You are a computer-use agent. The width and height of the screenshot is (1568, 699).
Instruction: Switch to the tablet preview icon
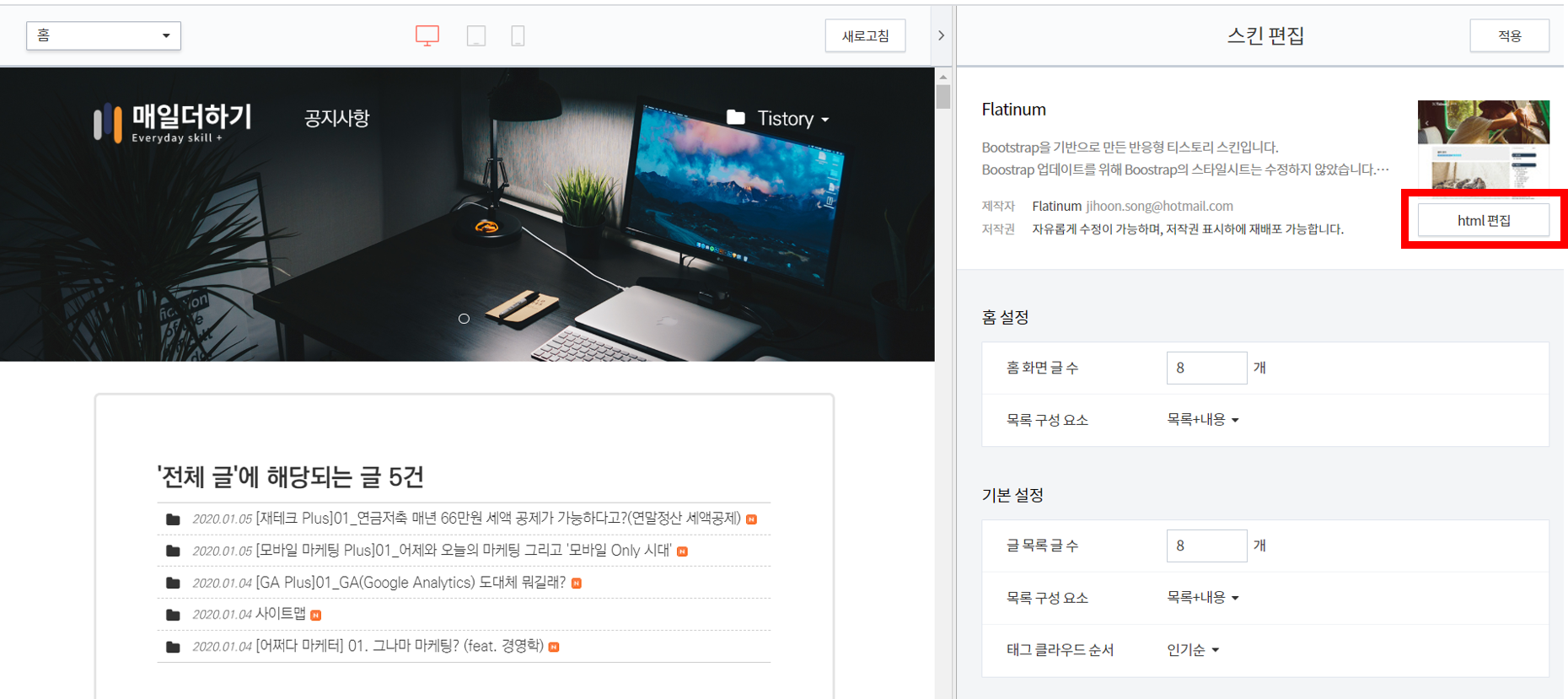click(476, 35)
